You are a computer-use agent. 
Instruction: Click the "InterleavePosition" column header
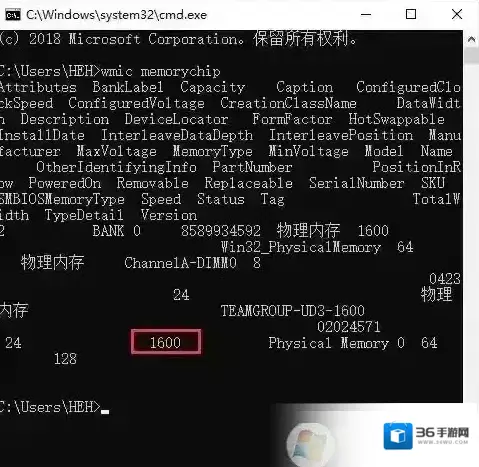click(341, 135)
